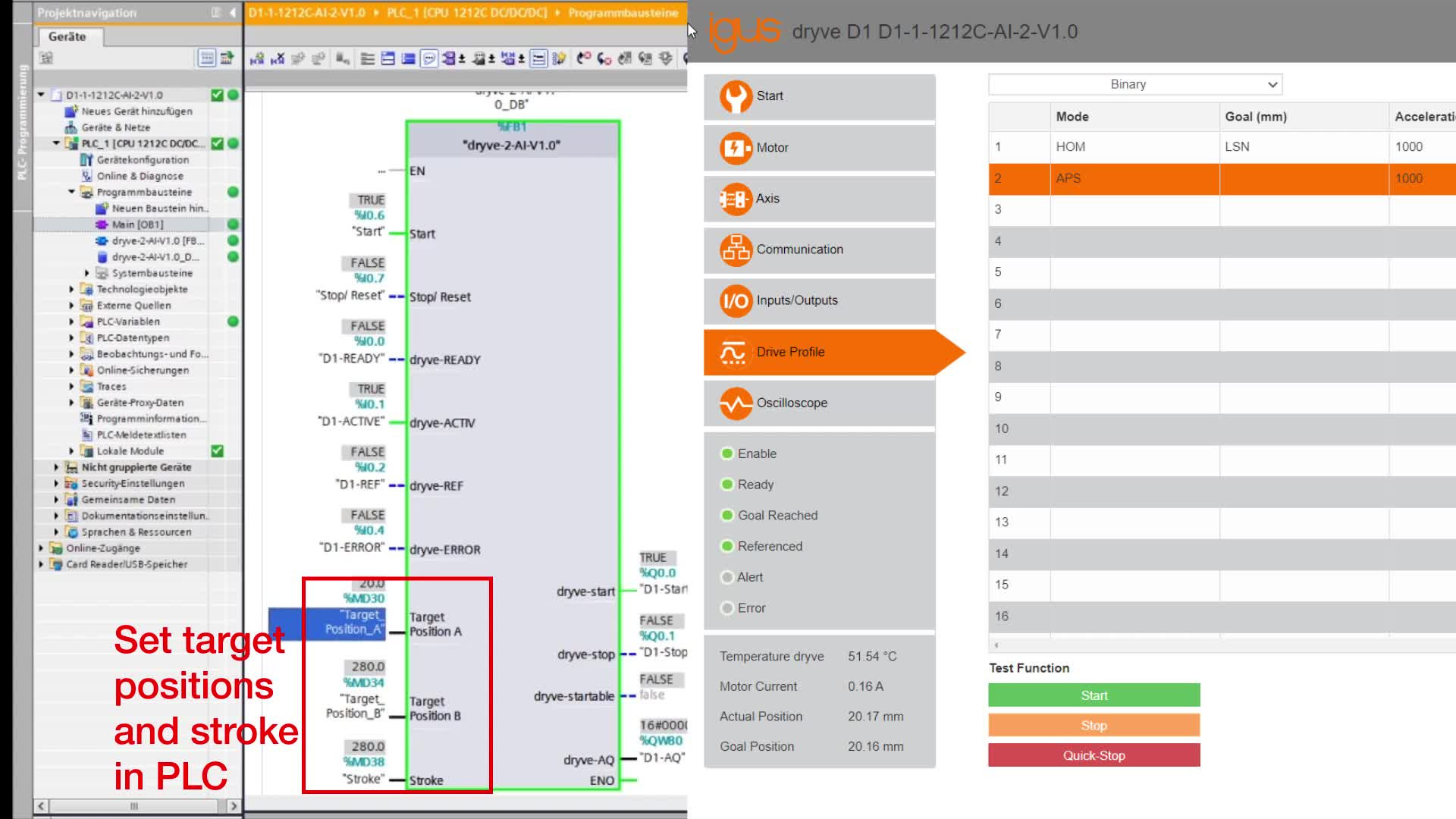
Task: Click the Mode column header
Action: tap(1135, 117)
